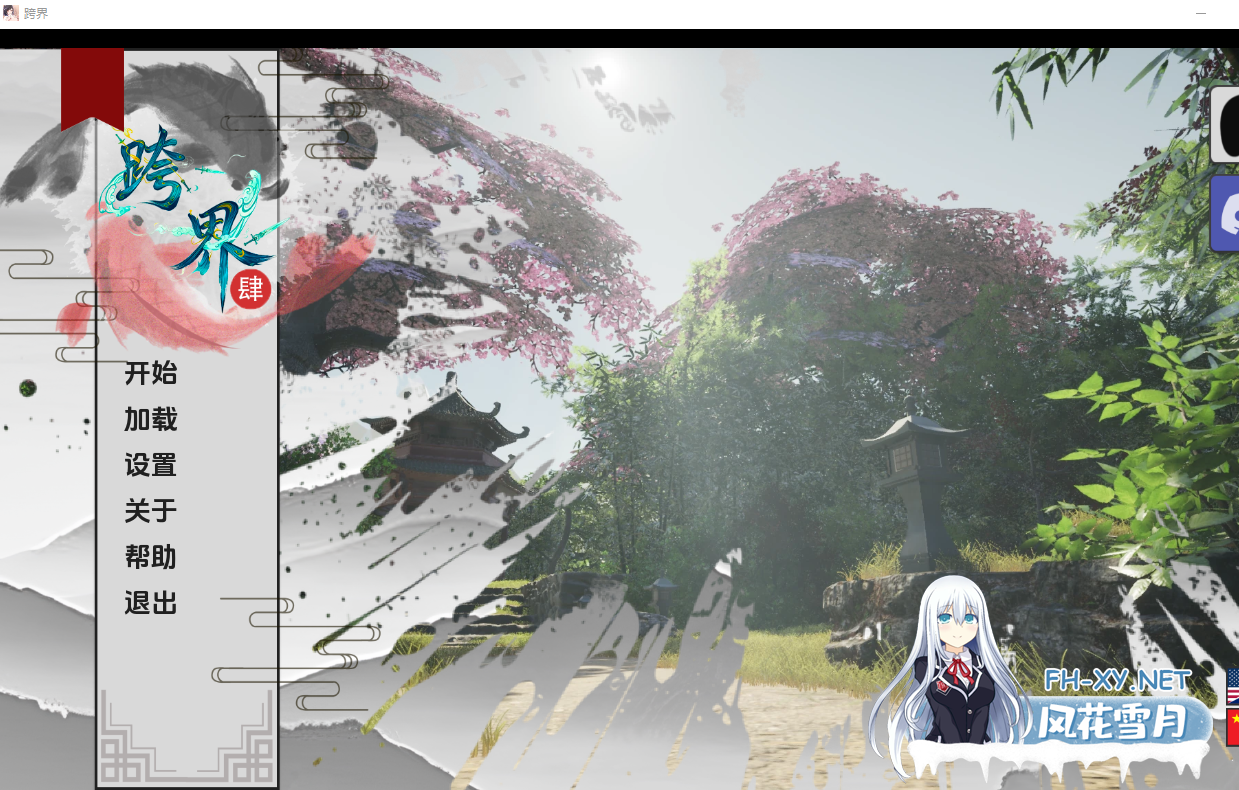Click the red bookmark ribbon above the menu
1239x790 pixels.
click(92, 85)
